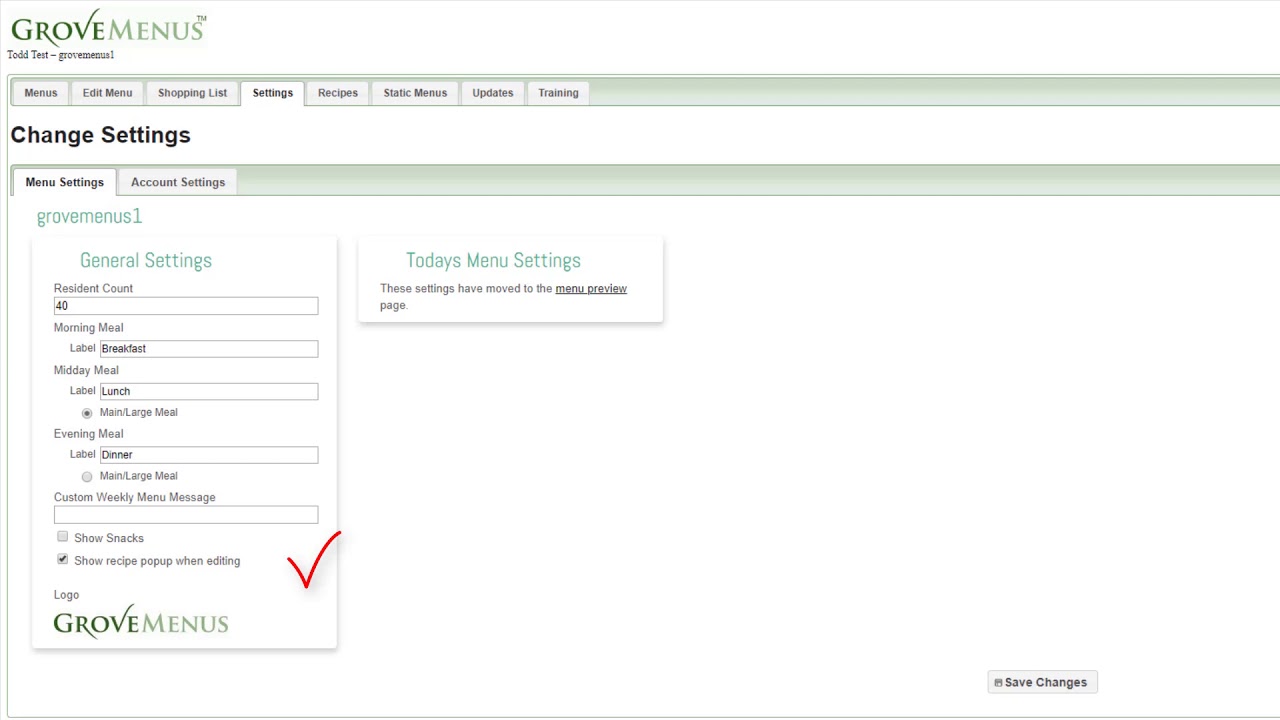Open the Recipes tab
Image resolution: width=1280 pixels, height=720 pixels.
338,93
